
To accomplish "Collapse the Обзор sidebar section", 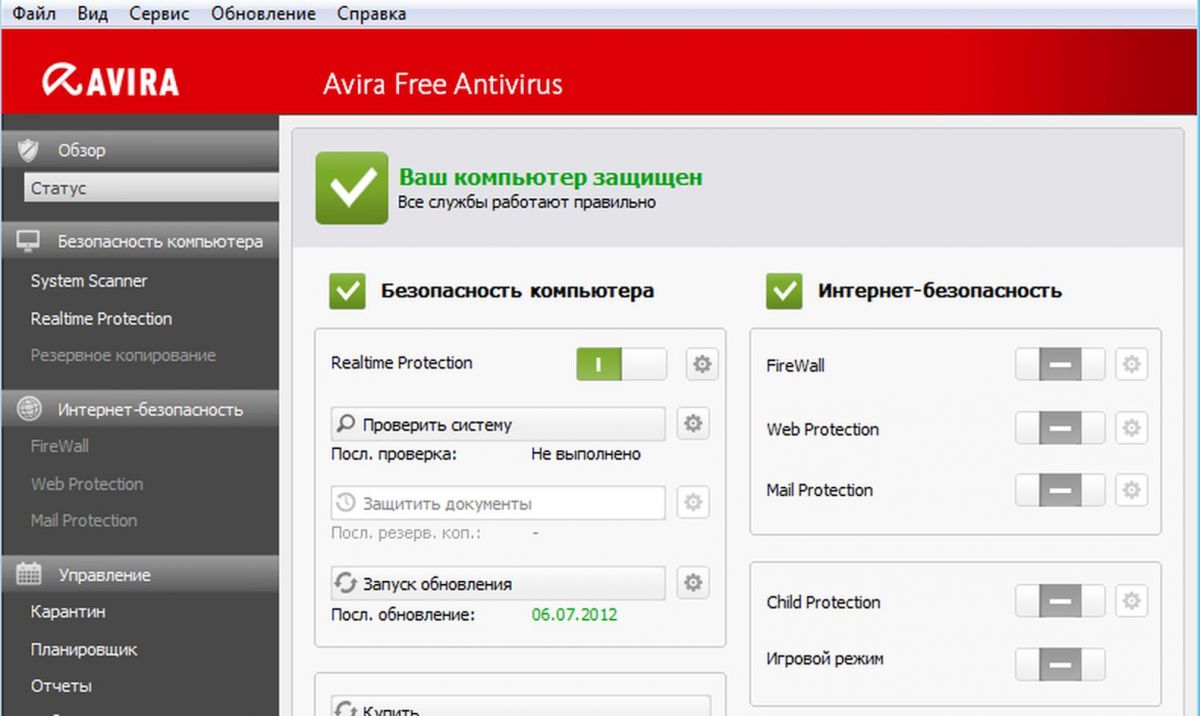I will 140,150.
